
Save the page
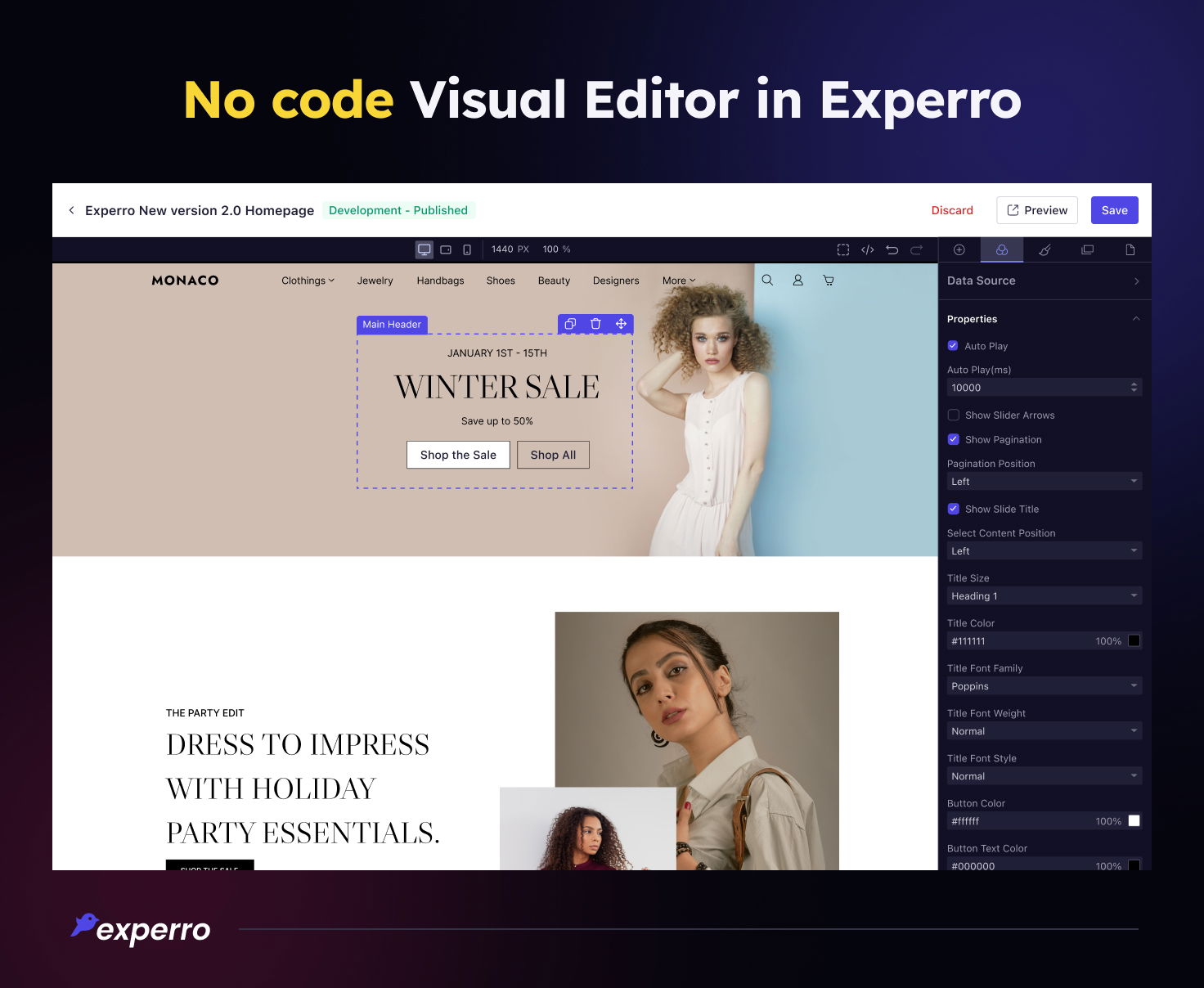1114,210
